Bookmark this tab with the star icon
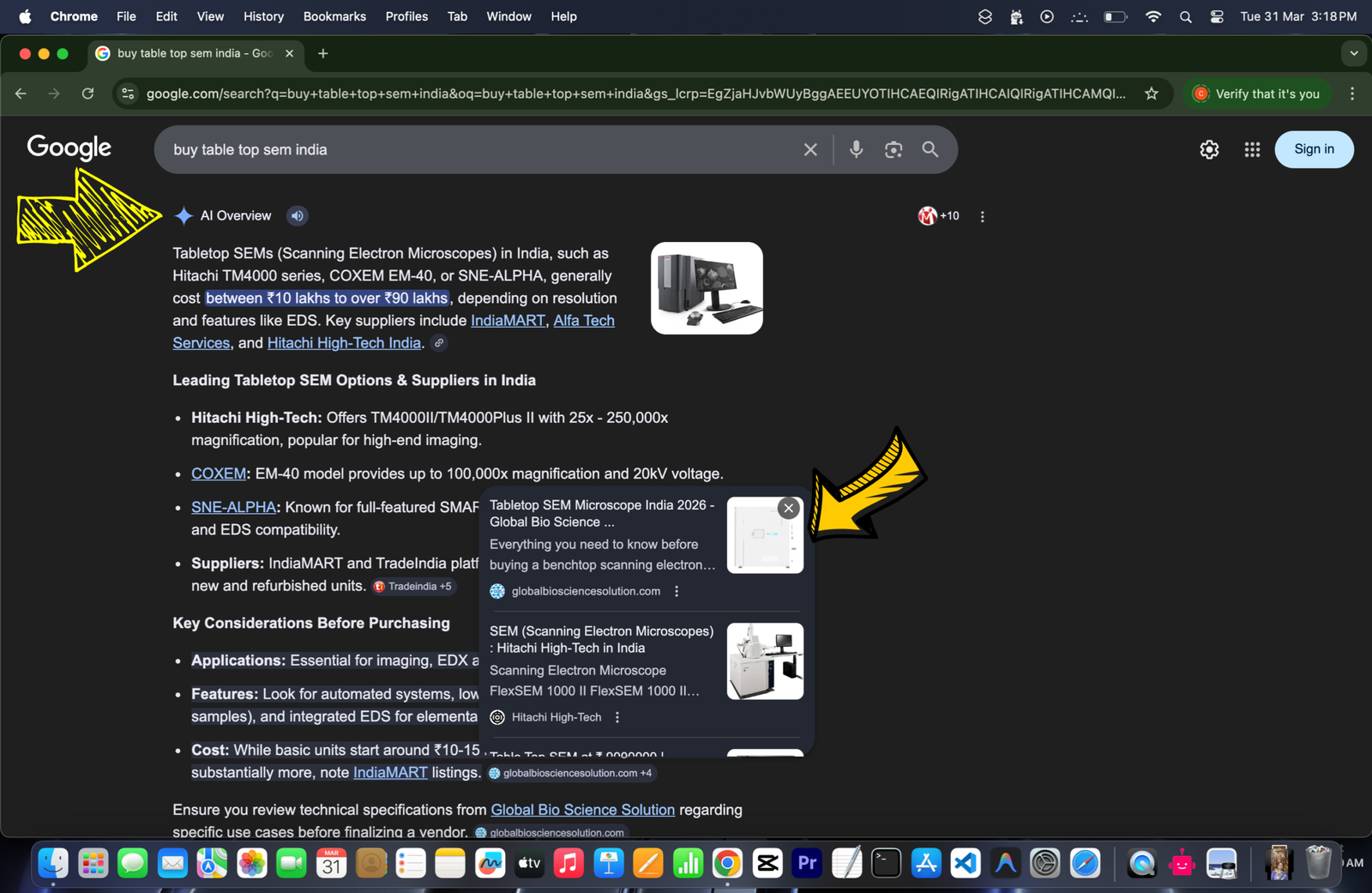The height and width of the screenshot is (893, 1372). click(x=1152, y=94)
